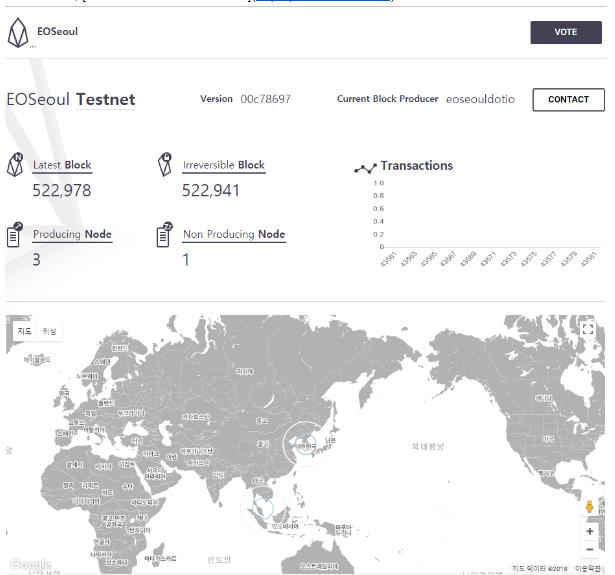Click the Version label
The width and height of the screenshot is (615, 575).
[217, 99]
